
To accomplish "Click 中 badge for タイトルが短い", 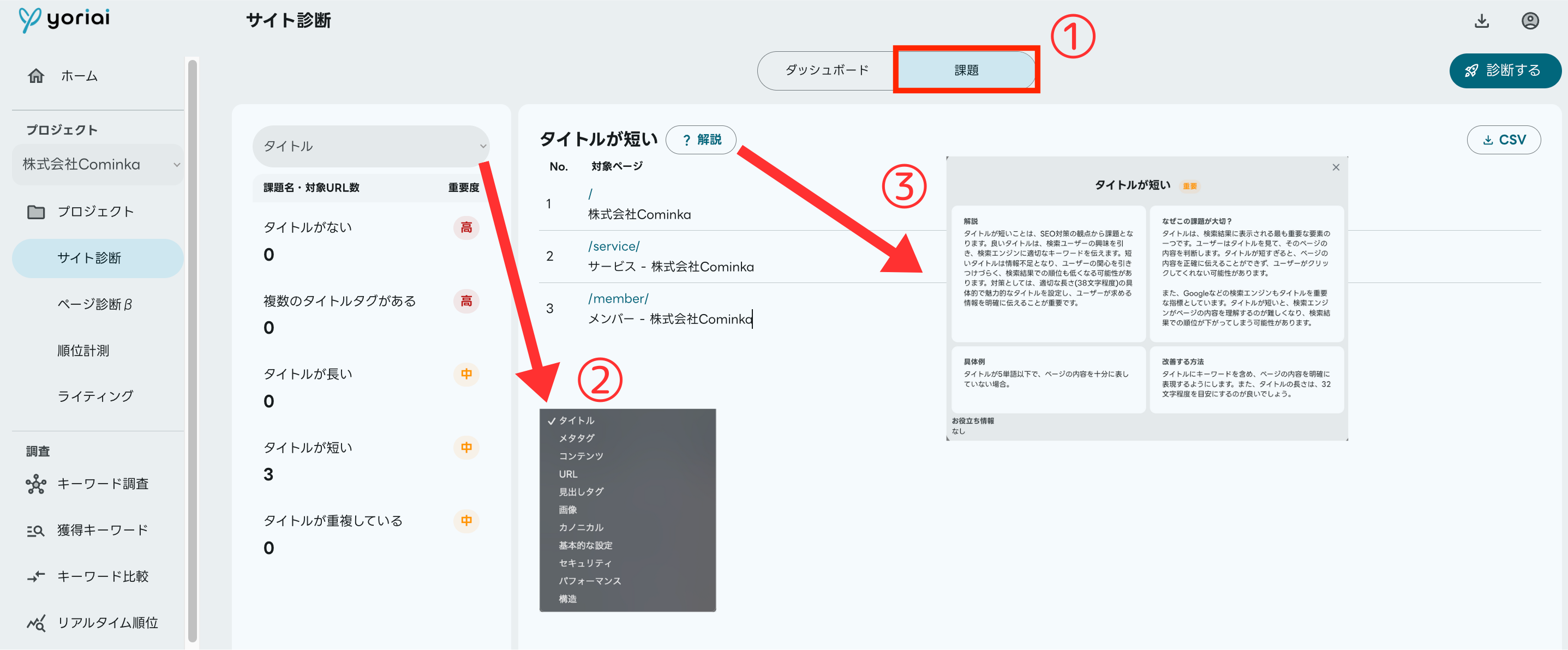I will (x=466, y=448).
